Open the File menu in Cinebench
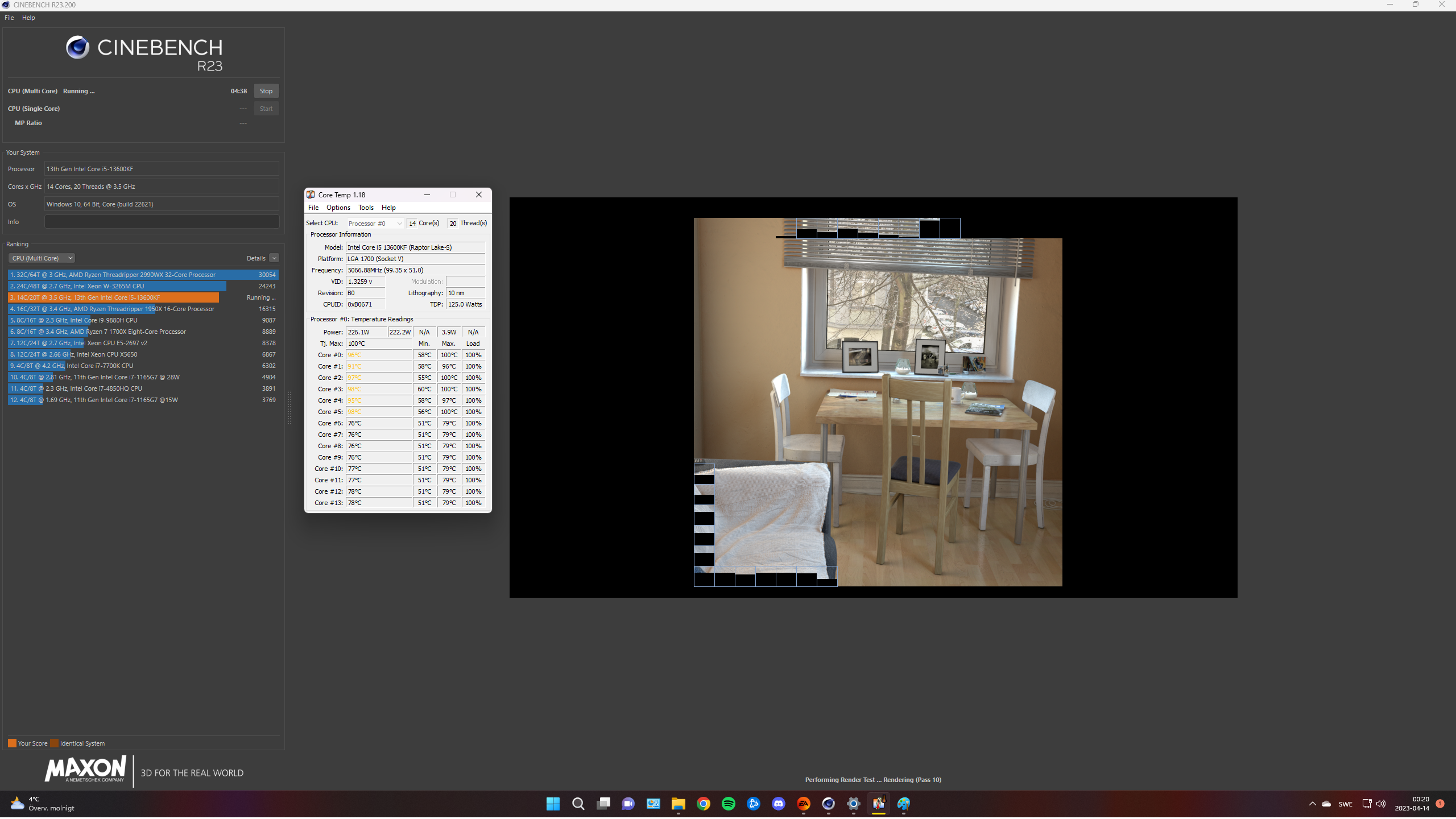The width and height of the screenshot is (1456, 819). coord(9,18)
